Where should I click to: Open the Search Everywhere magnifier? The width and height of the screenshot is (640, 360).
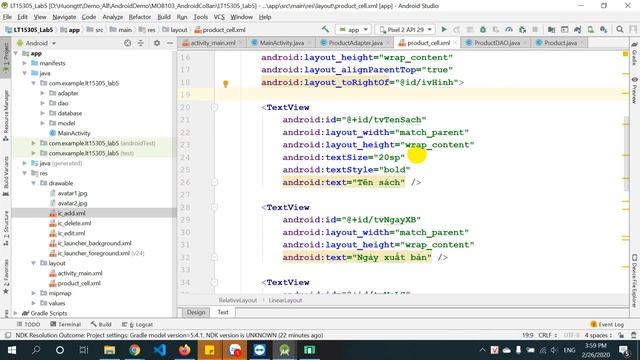tap(620, 29)
